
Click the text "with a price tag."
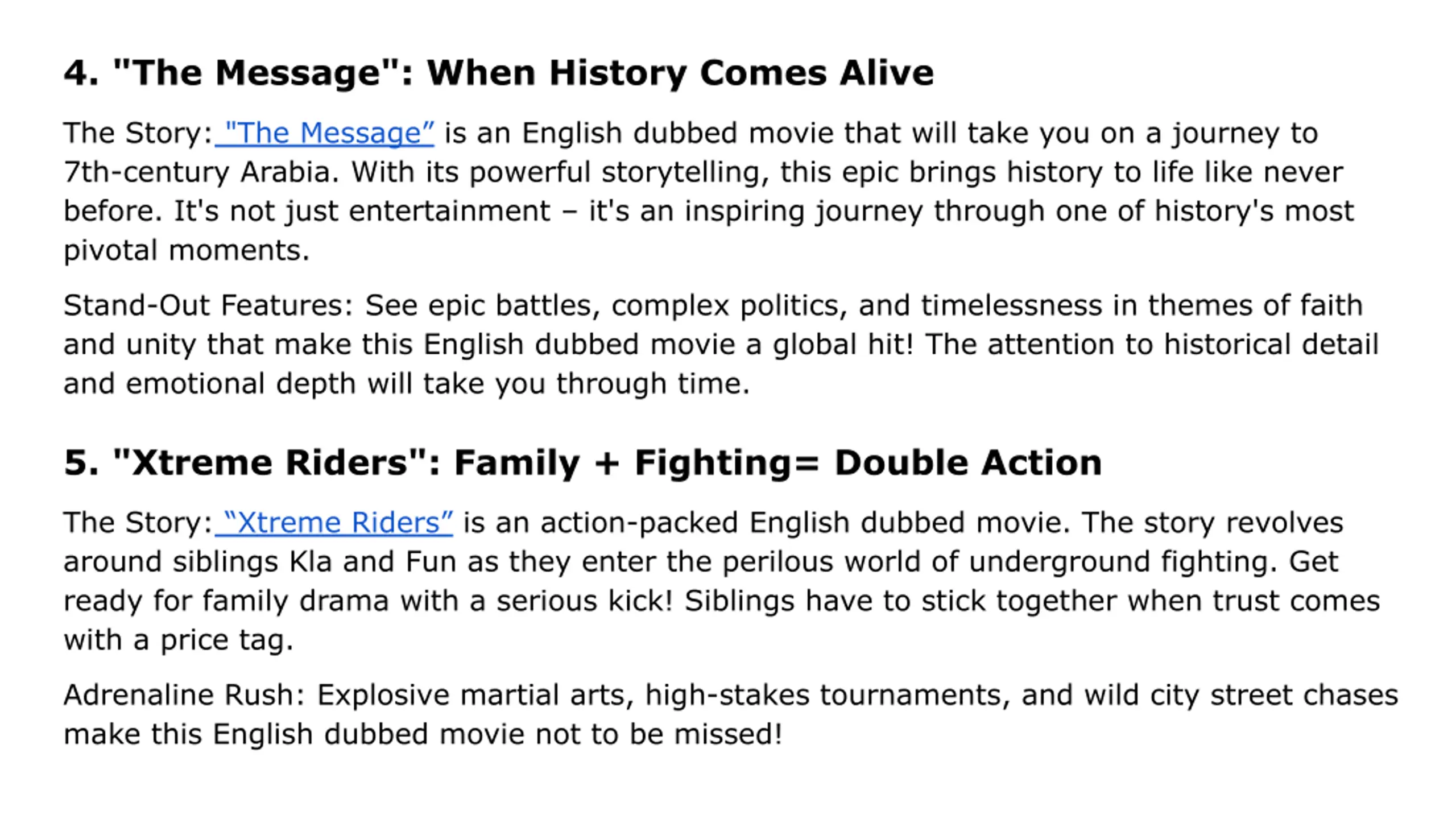tap(179, 640)
